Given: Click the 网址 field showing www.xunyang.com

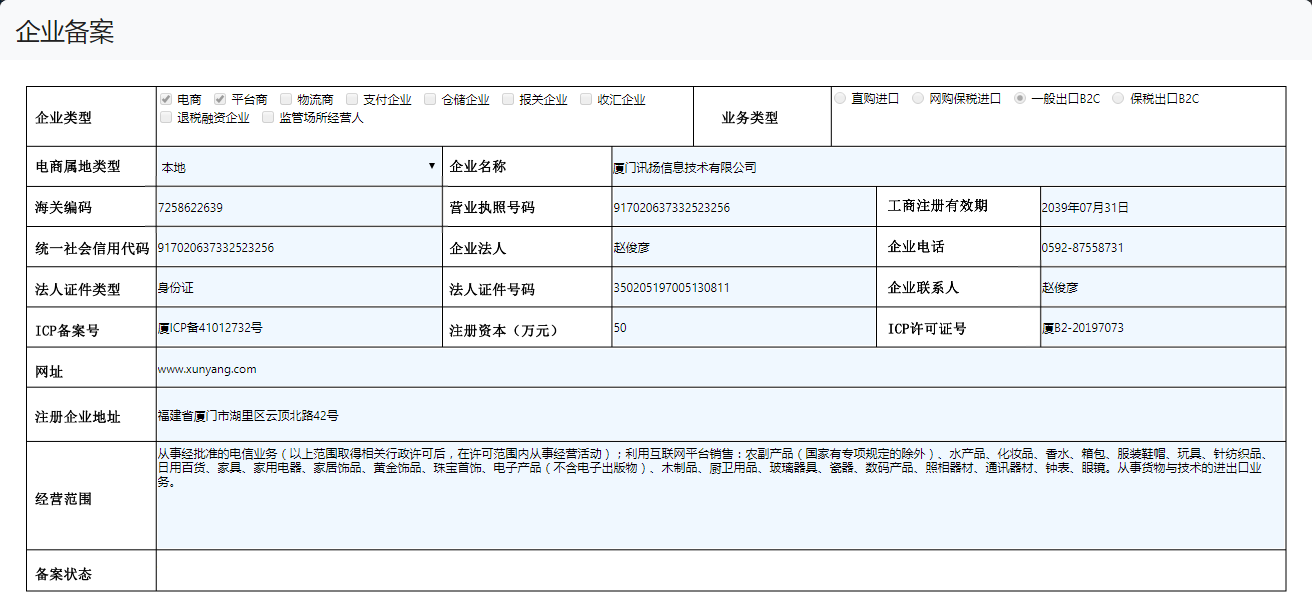Looking at the screenshot, I should click(x=720, y=368).
